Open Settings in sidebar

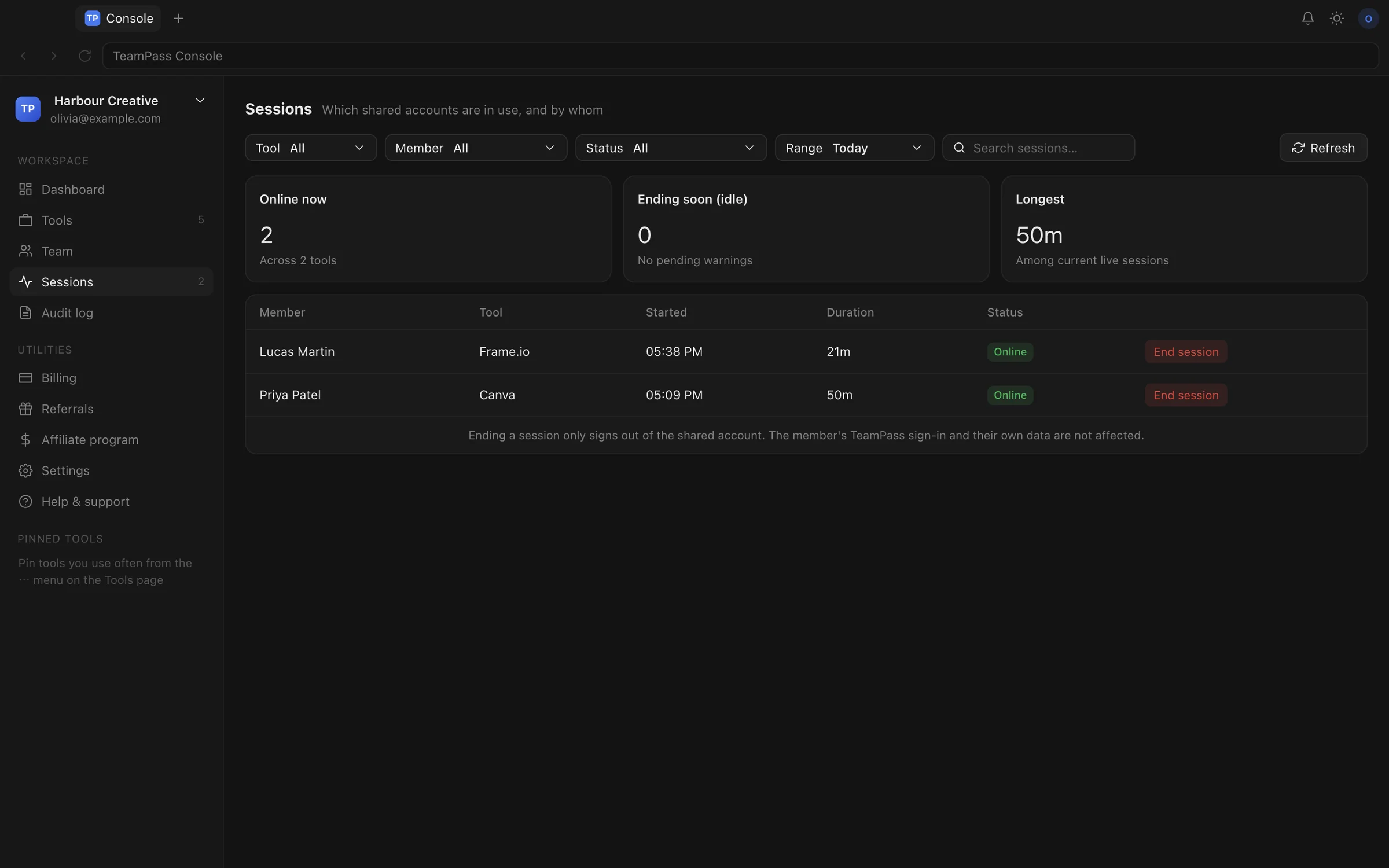click(x=111, y=470)
